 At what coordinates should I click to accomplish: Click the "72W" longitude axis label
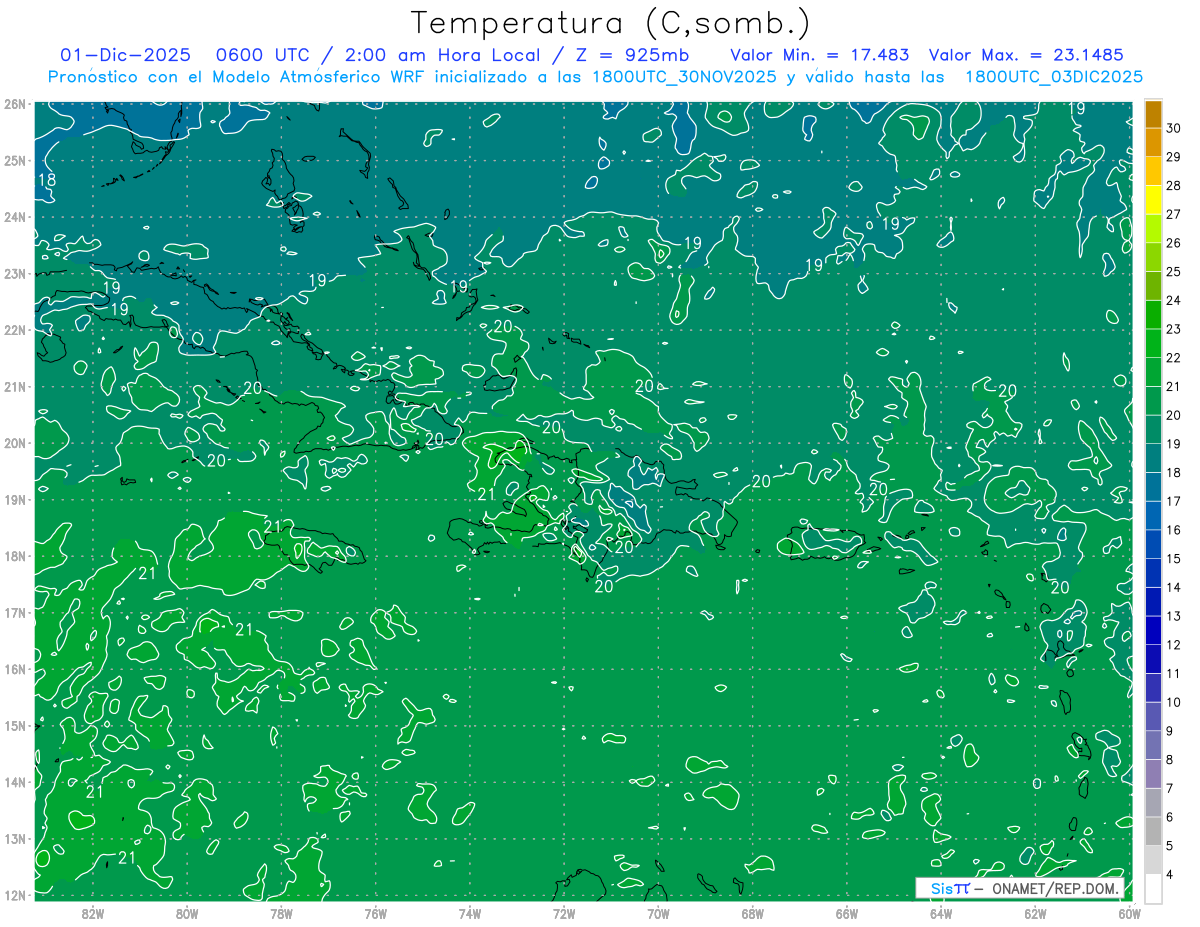click(564, 913)
